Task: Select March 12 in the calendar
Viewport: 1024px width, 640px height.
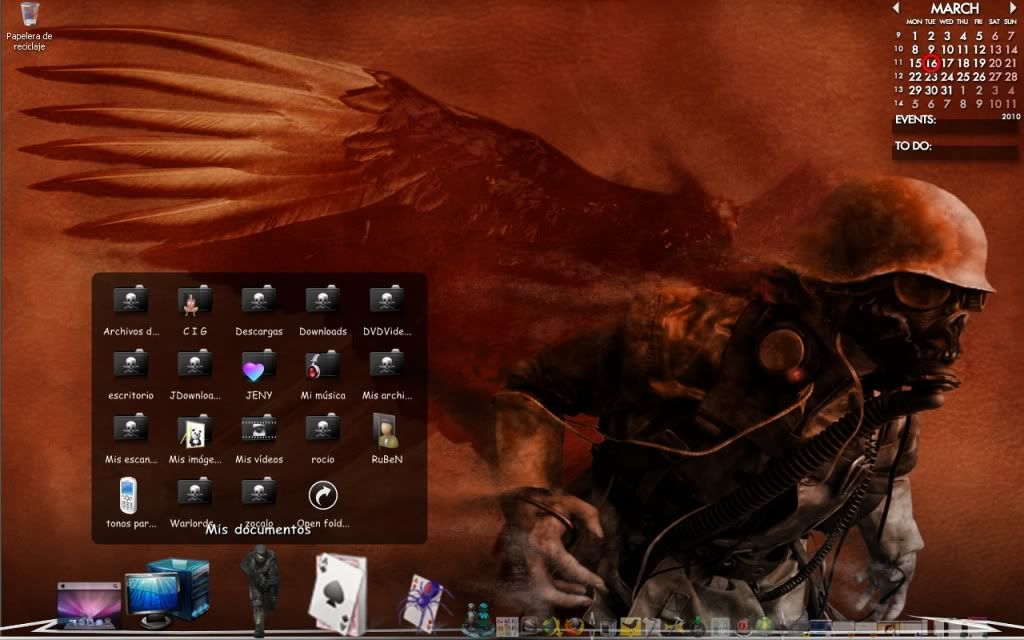Action: click(x=979, y=50)
